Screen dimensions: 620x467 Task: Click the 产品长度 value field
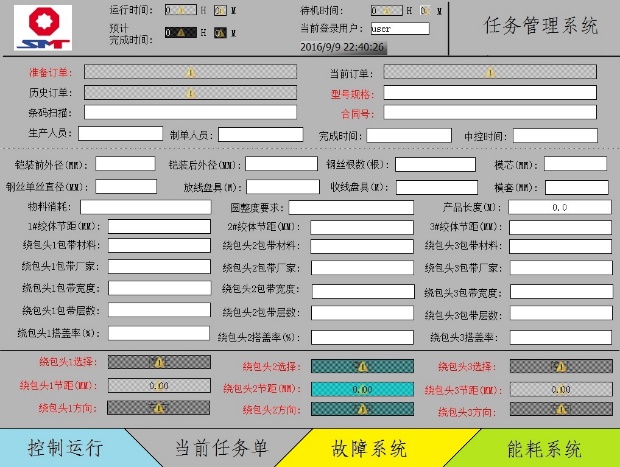[559, 207]
